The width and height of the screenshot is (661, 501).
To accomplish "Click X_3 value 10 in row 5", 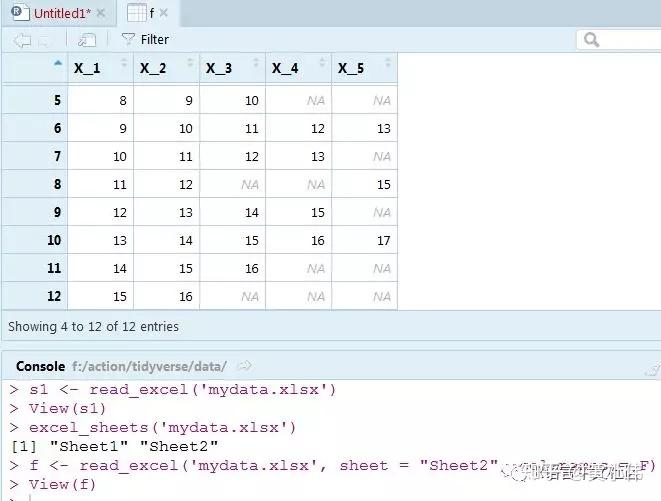I will 251,100.
